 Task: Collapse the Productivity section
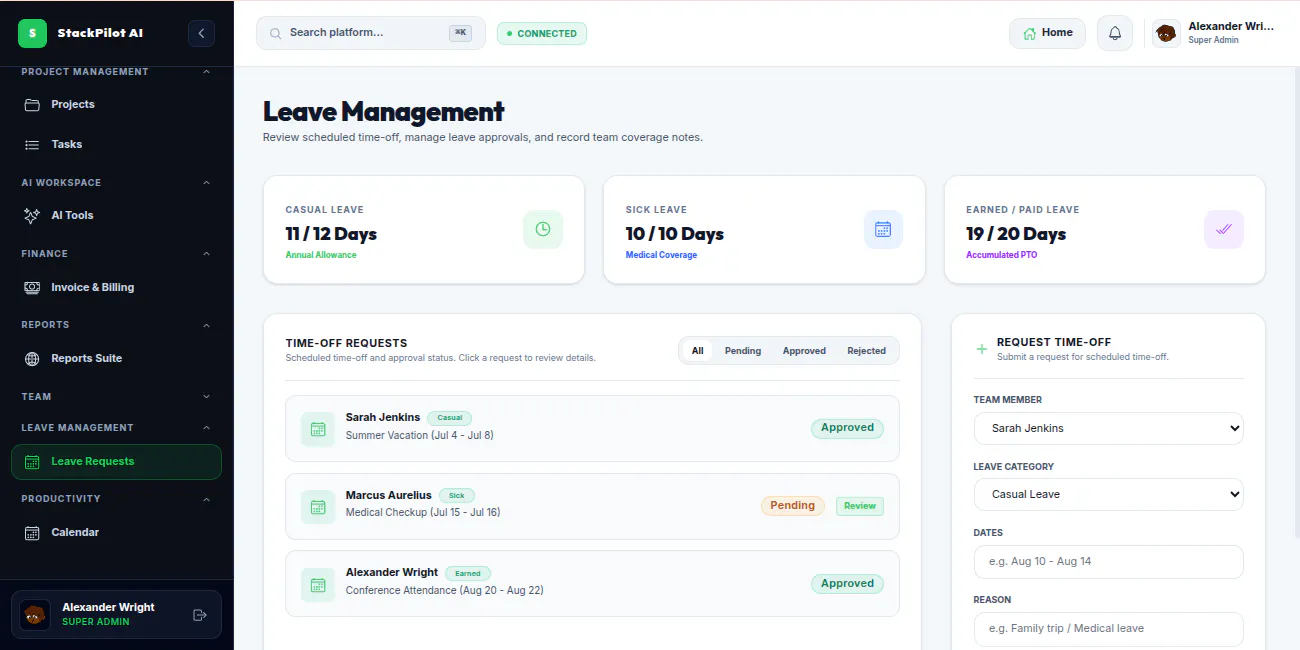click(x=116, y=499)
